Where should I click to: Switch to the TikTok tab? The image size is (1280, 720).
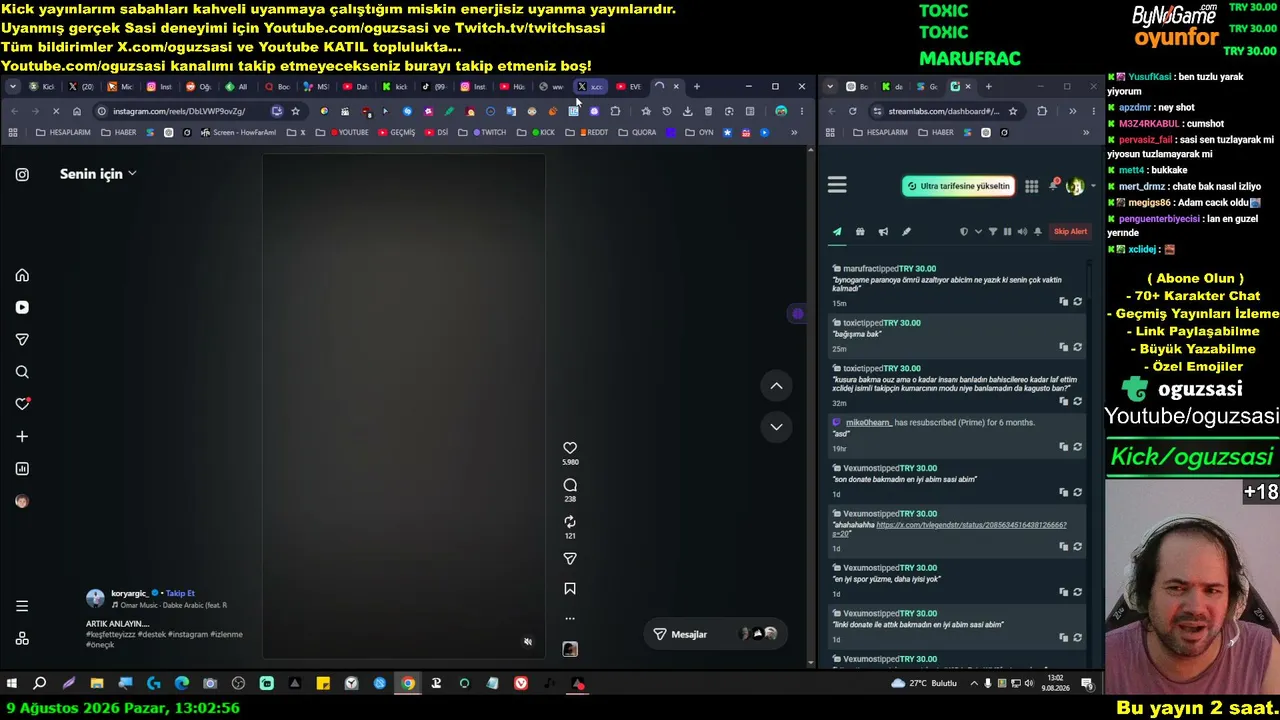[x=434, y=87]
